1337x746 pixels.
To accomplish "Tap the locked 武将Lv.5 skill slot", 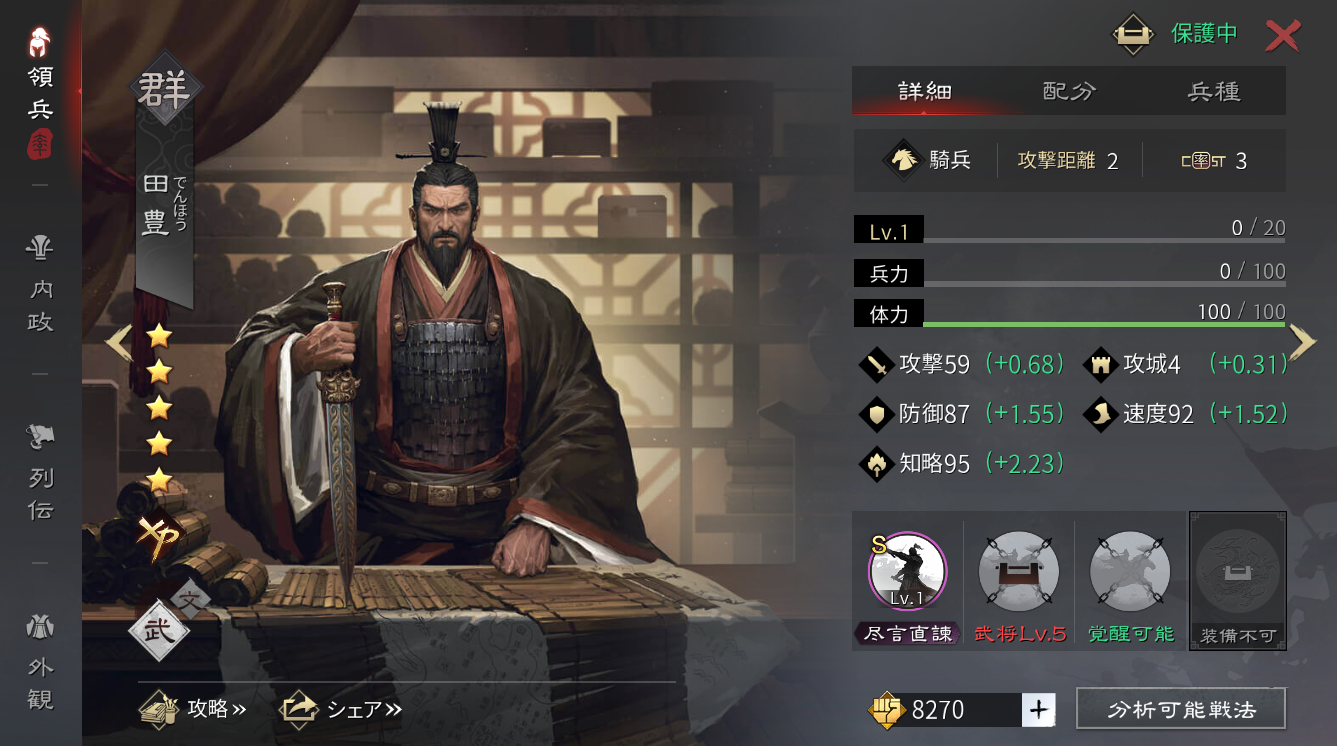I will tap(1020, 580).
